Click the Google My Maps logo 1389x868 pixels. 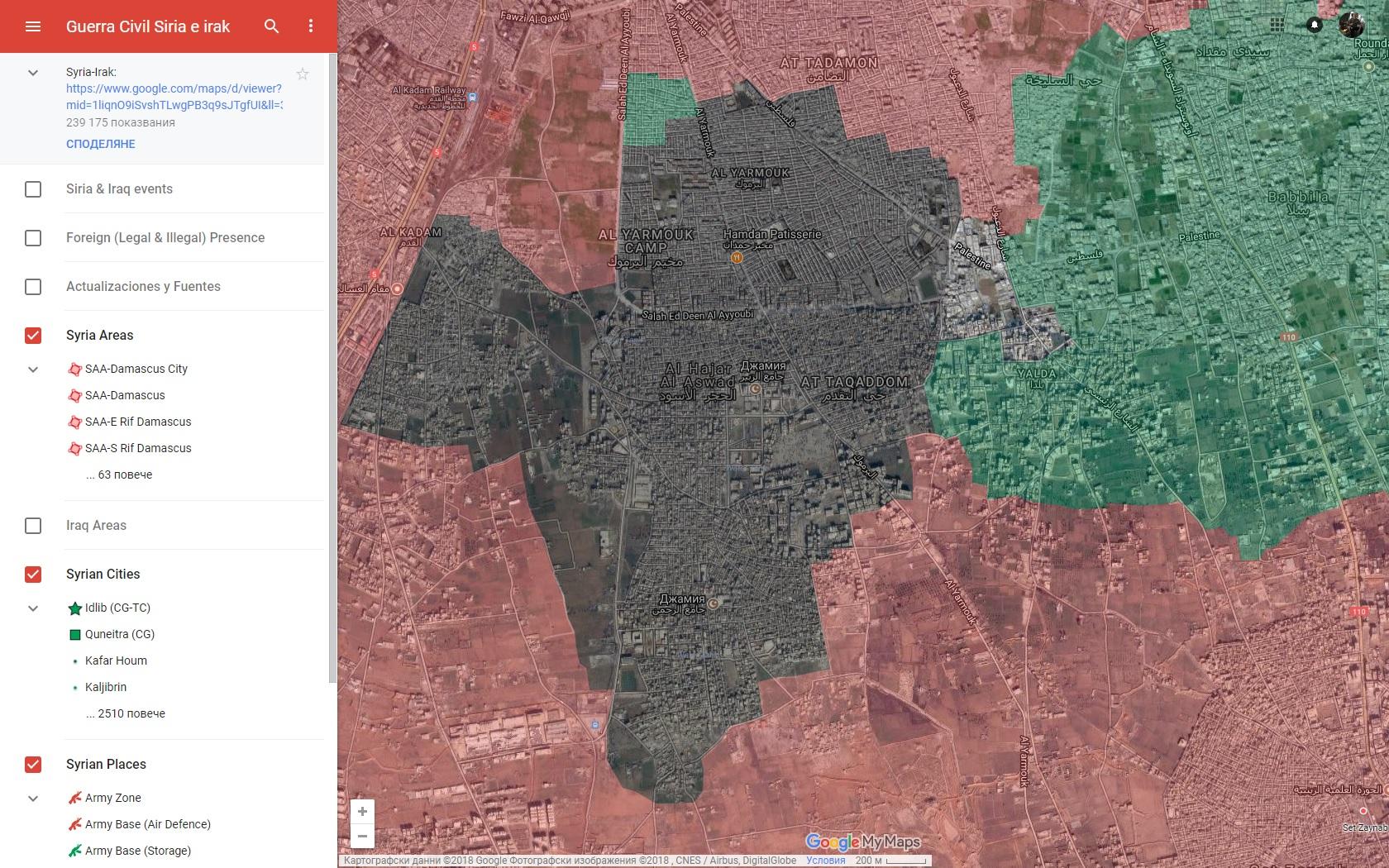(x=862, y=842)
